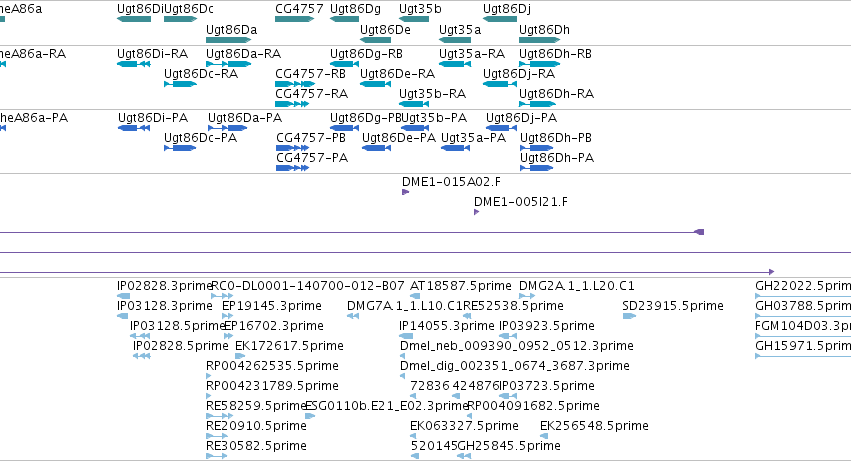
Task: Click the Ugt86Dj gene label
Action: coord(507,9)
